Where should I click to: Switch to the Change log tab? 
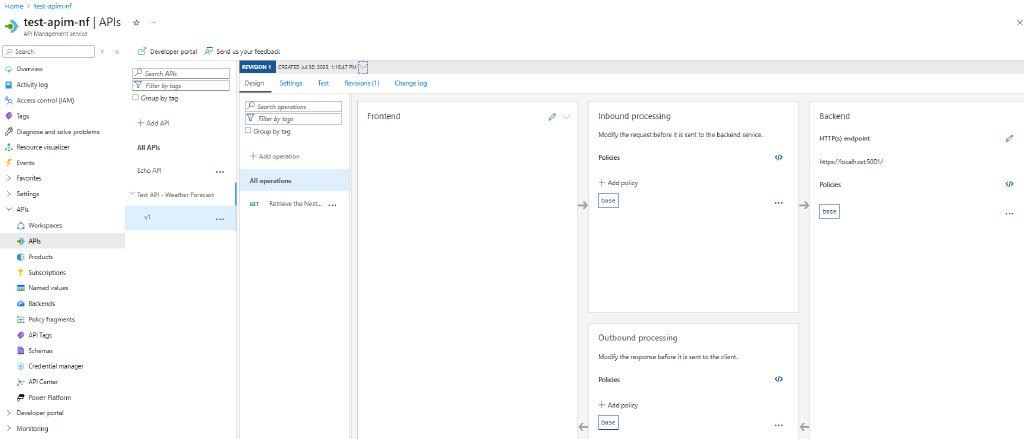pos(411,83)
